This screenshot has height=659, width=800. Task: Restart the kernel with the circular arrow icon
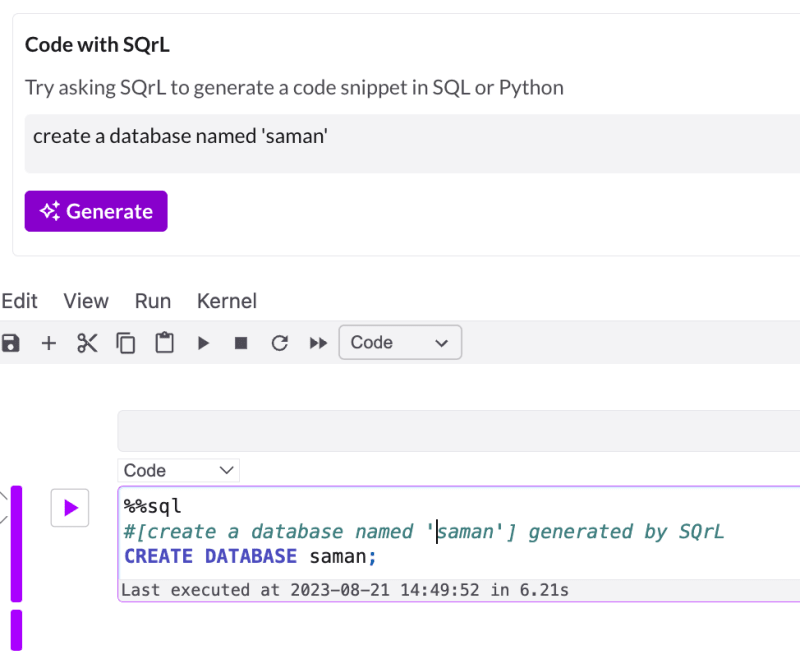[280, 343]
